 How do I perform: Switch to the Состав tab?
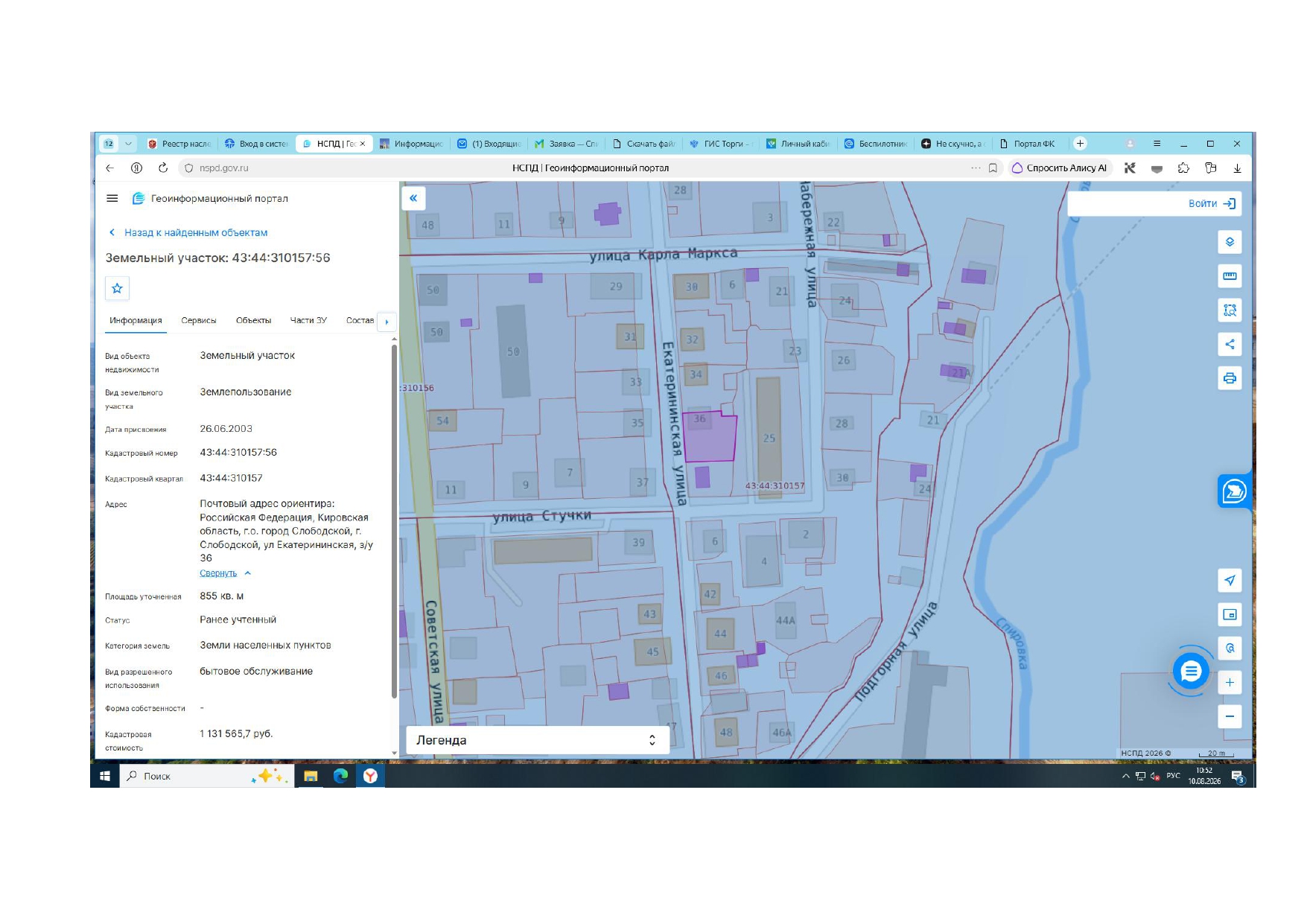coord(360,320)
